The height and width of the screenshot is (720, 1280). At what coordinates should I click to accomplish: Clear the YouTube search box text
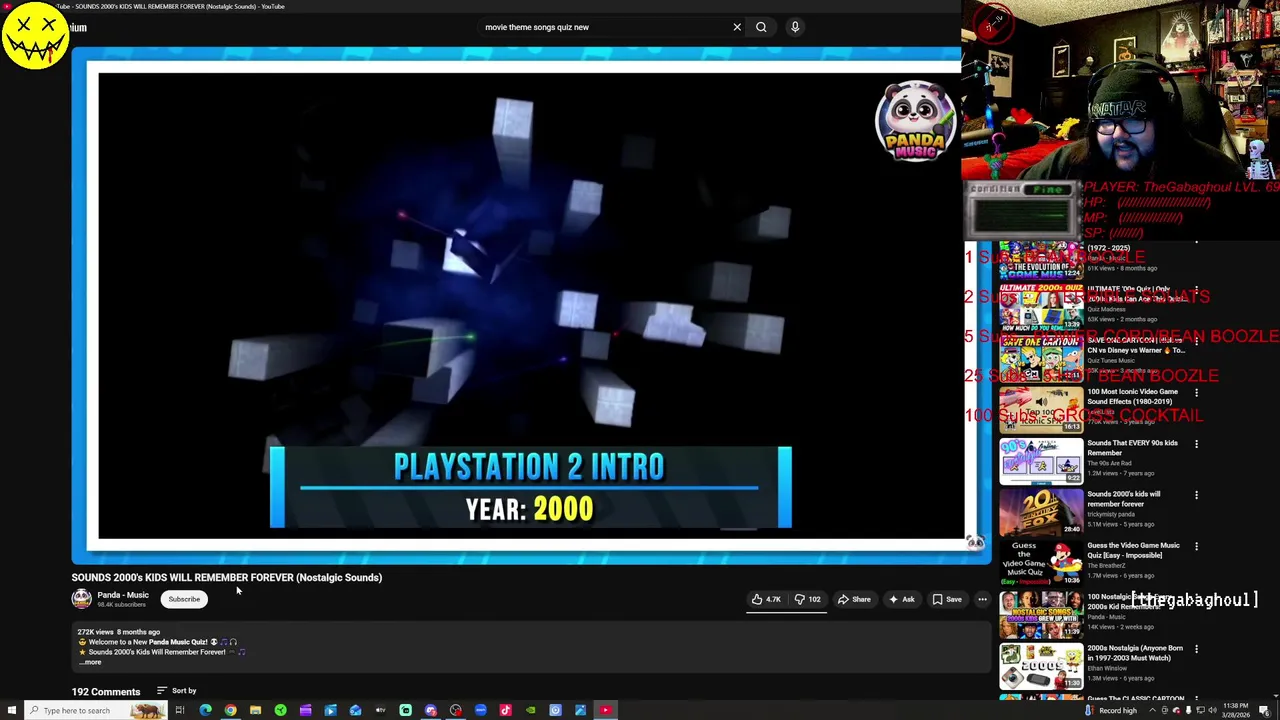click(737, 27)
